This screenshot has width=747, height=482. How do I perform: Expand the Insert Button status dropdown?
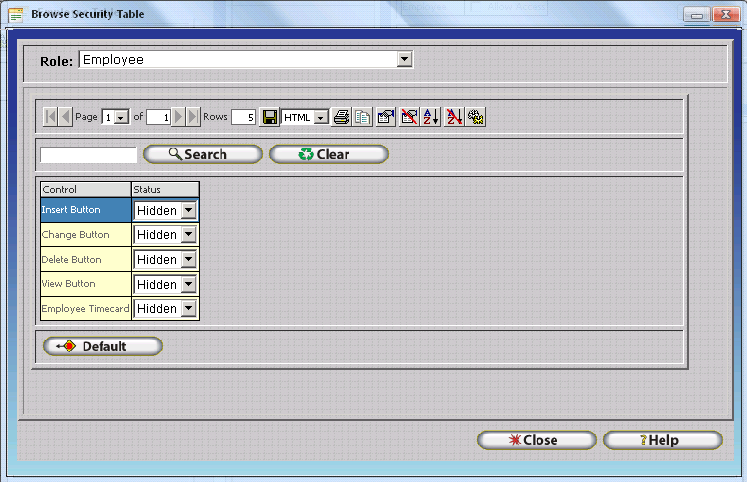188,210
